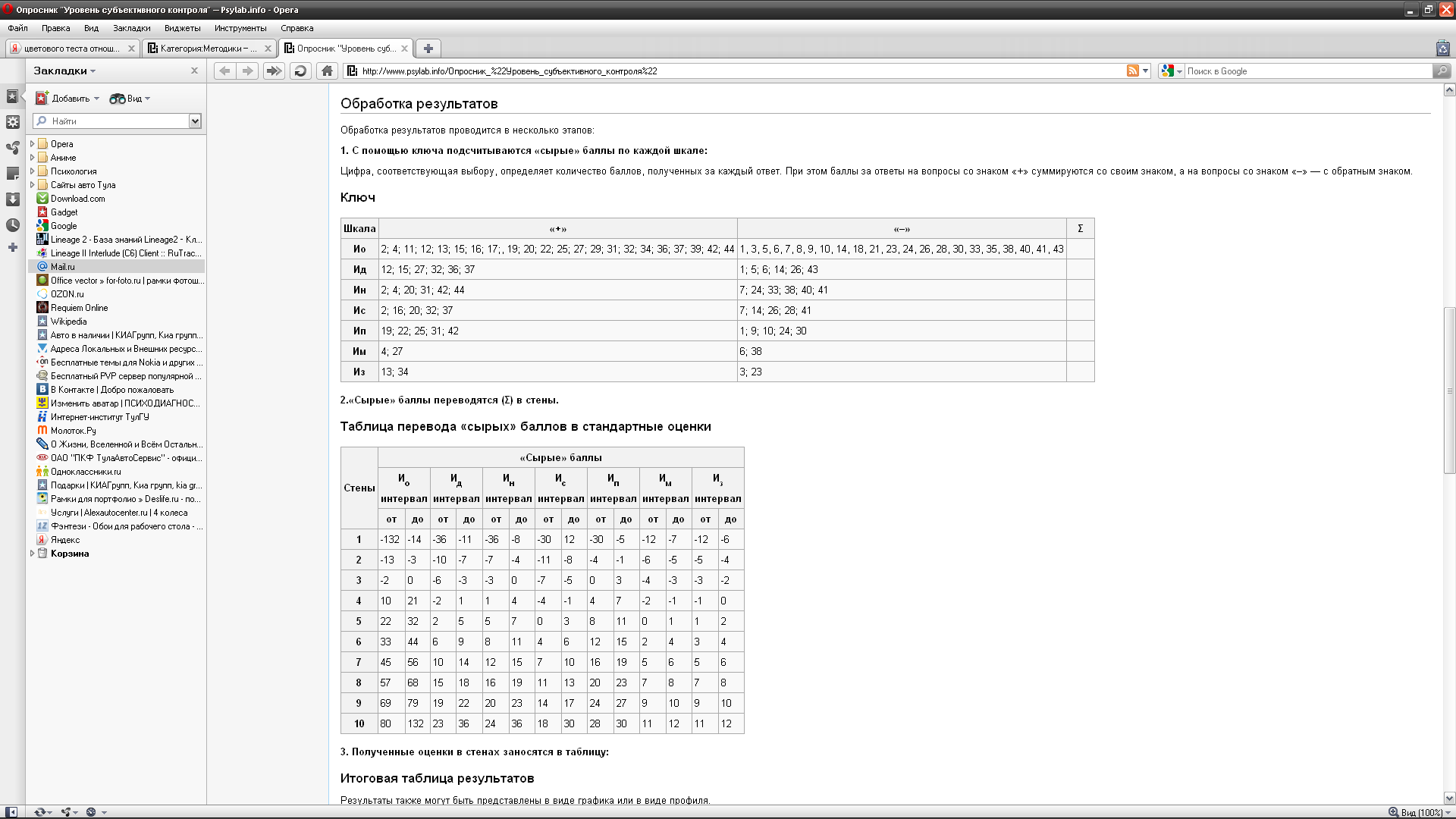
Task: Click the Fast Forward navigation button
Action: [x=273, y=71]
